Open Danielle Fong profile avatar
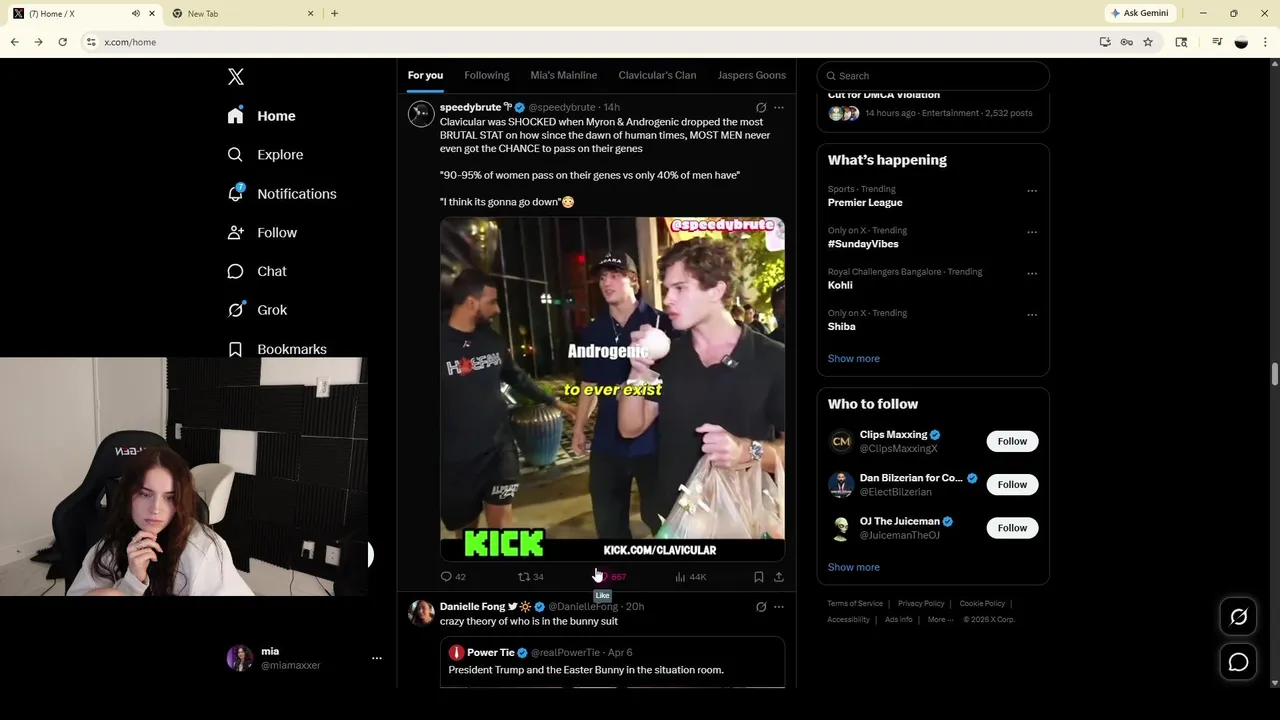The height and width of the screenshot is (720, 1280). [421, 612]
